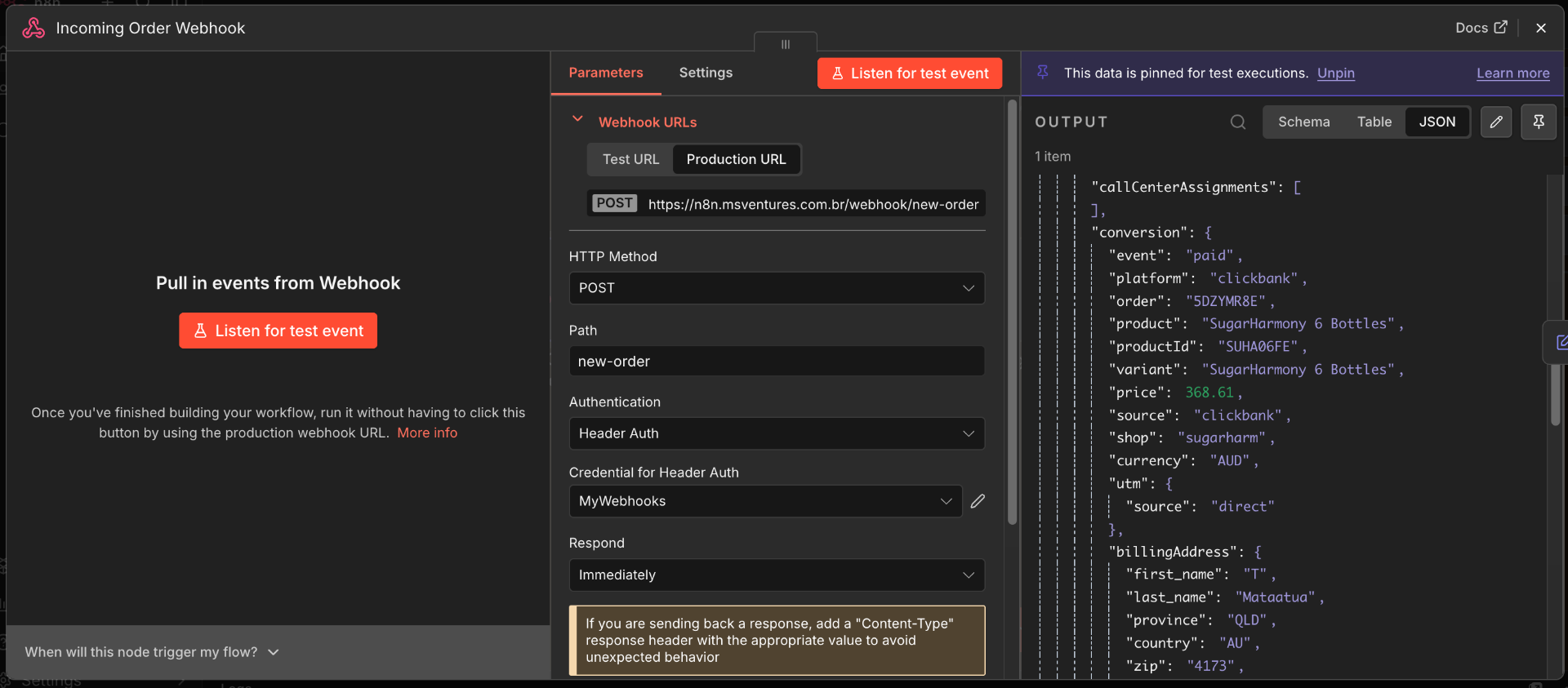Open the Authentication Header Auth dropdown
The height and width of the screenshot is (688, 1568).
(x=777, y=433)
